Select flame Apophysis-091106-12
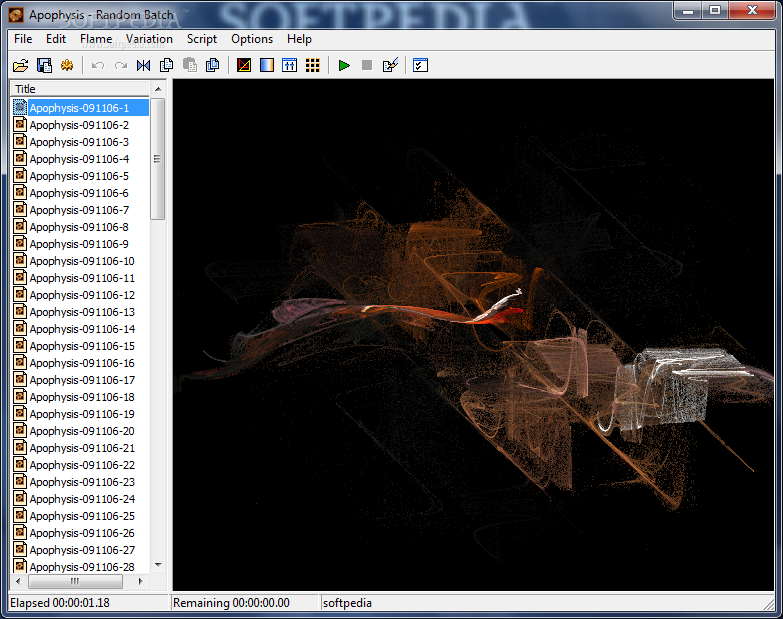The width and height of the screenshot is (783, 619). tap(80, 295)
